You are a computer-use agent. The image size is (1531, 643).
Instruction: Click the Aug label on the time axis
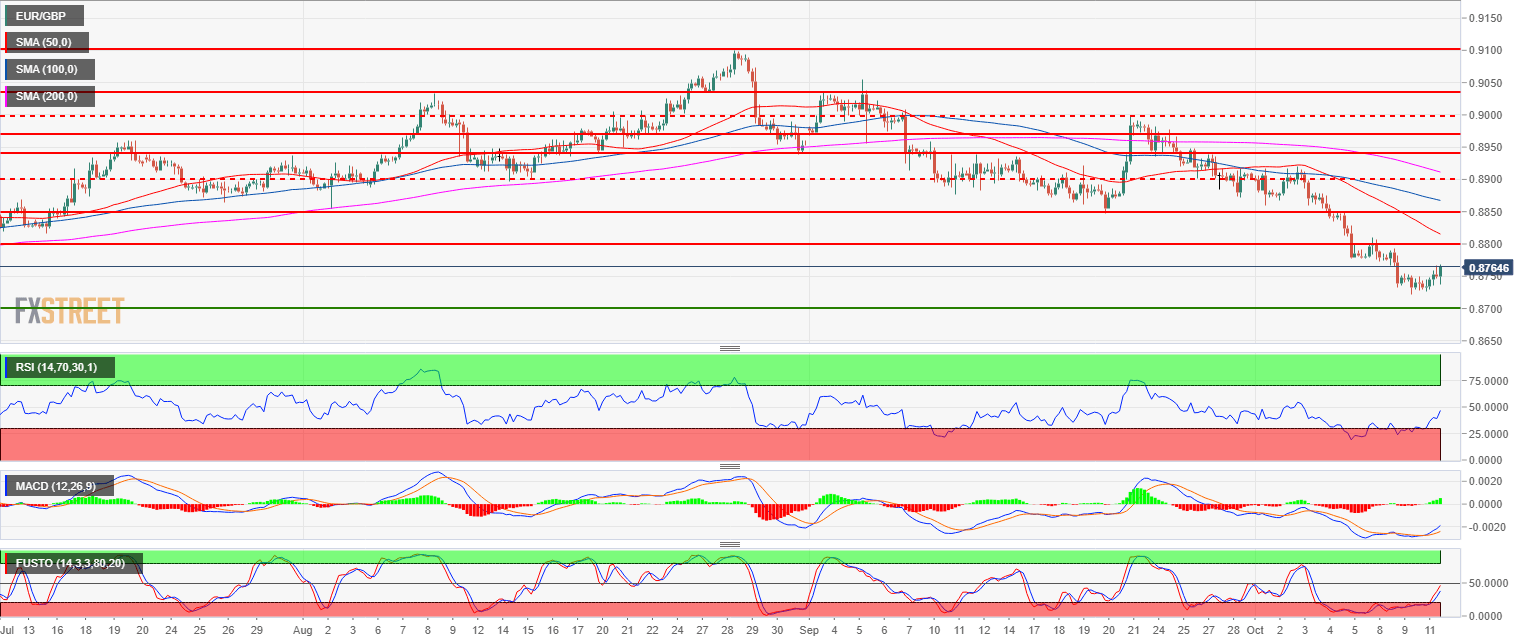[x=304, y=632]
